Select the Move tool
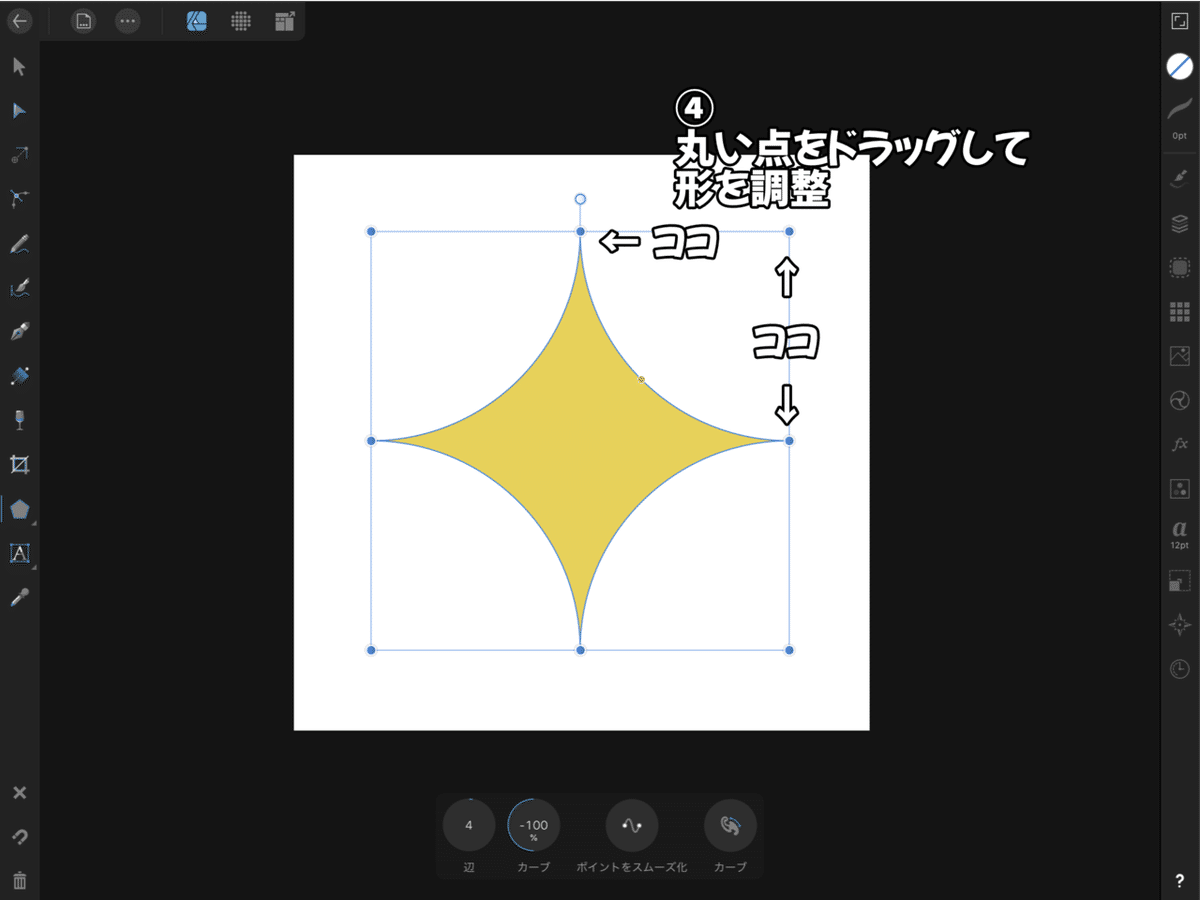Screen dimensions: 1200x900 (x=18, y=66)
